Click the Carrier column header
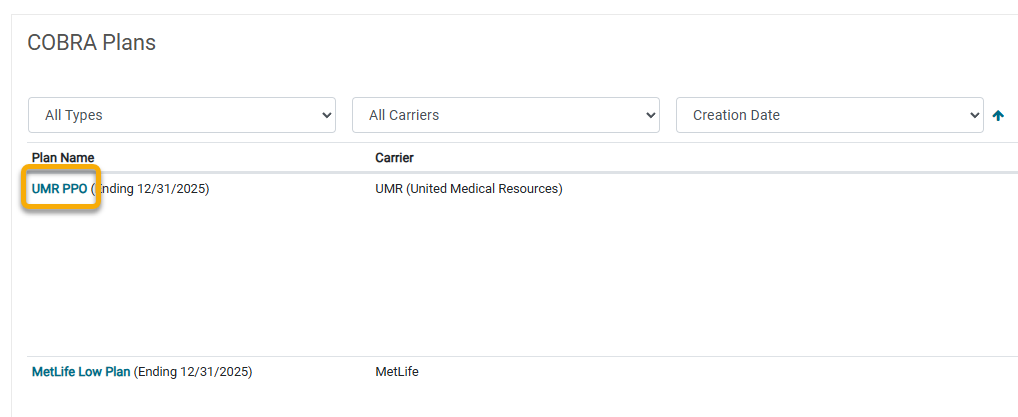This screenshot has height=417, width=1018. point(394,158)
